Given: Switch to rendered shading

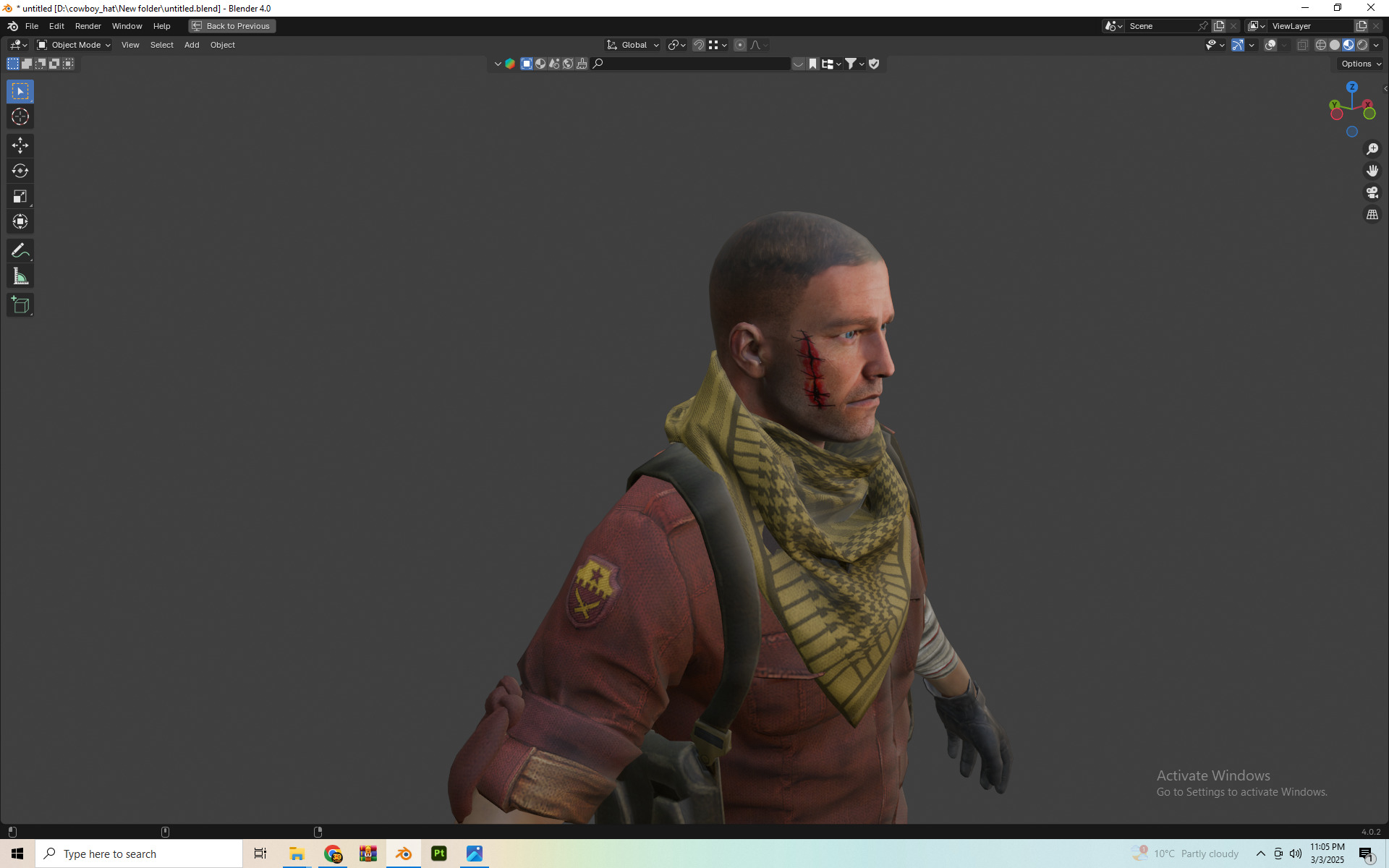Looking at the screenshot, I should pos(1362,45).
